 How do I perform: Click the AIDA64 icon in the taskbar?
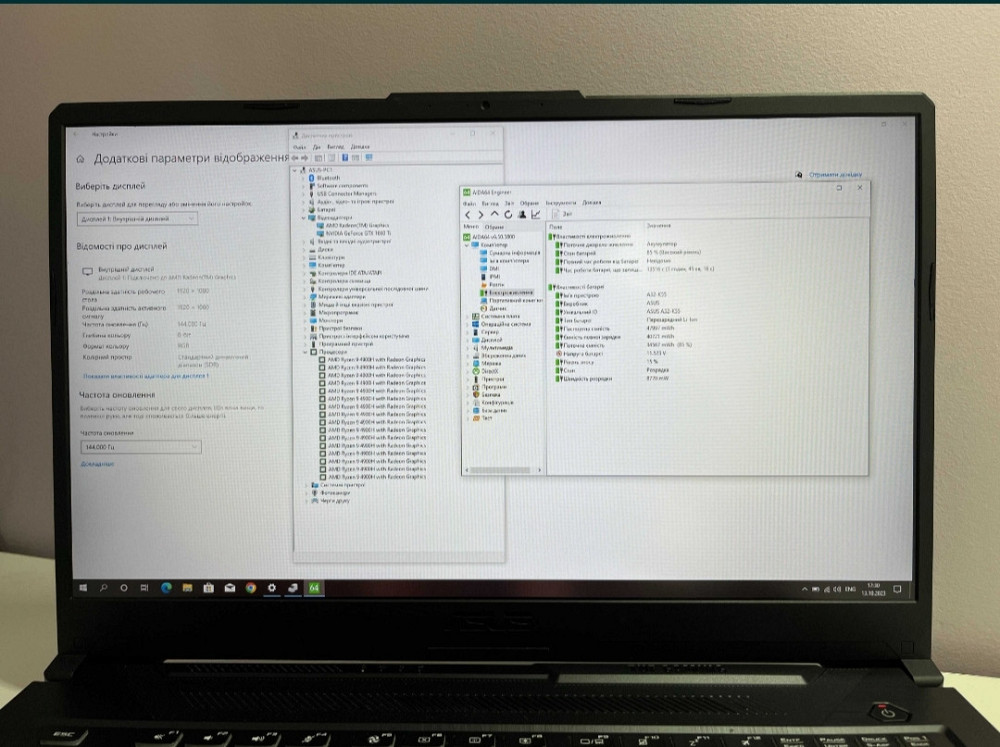click(x=314, y=588)
